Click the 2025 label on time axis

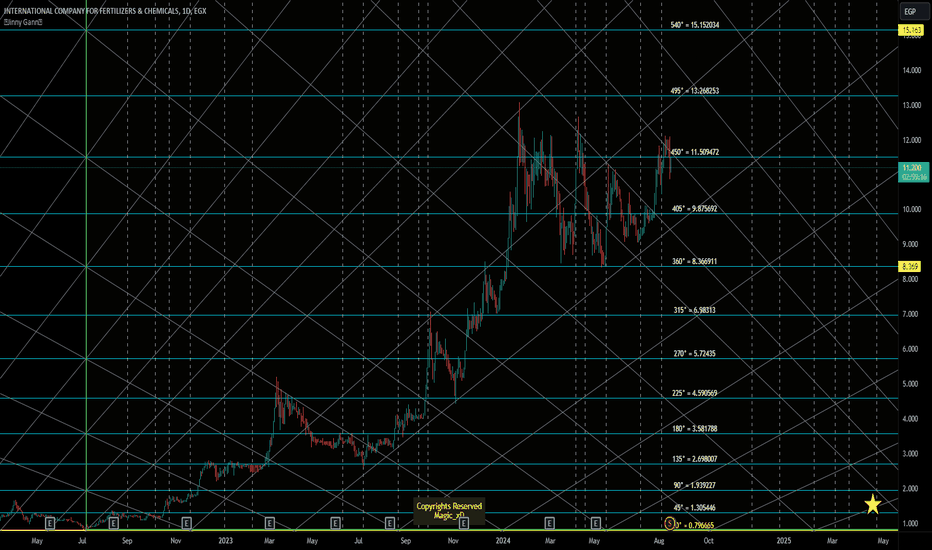click(x=784, y=540)
